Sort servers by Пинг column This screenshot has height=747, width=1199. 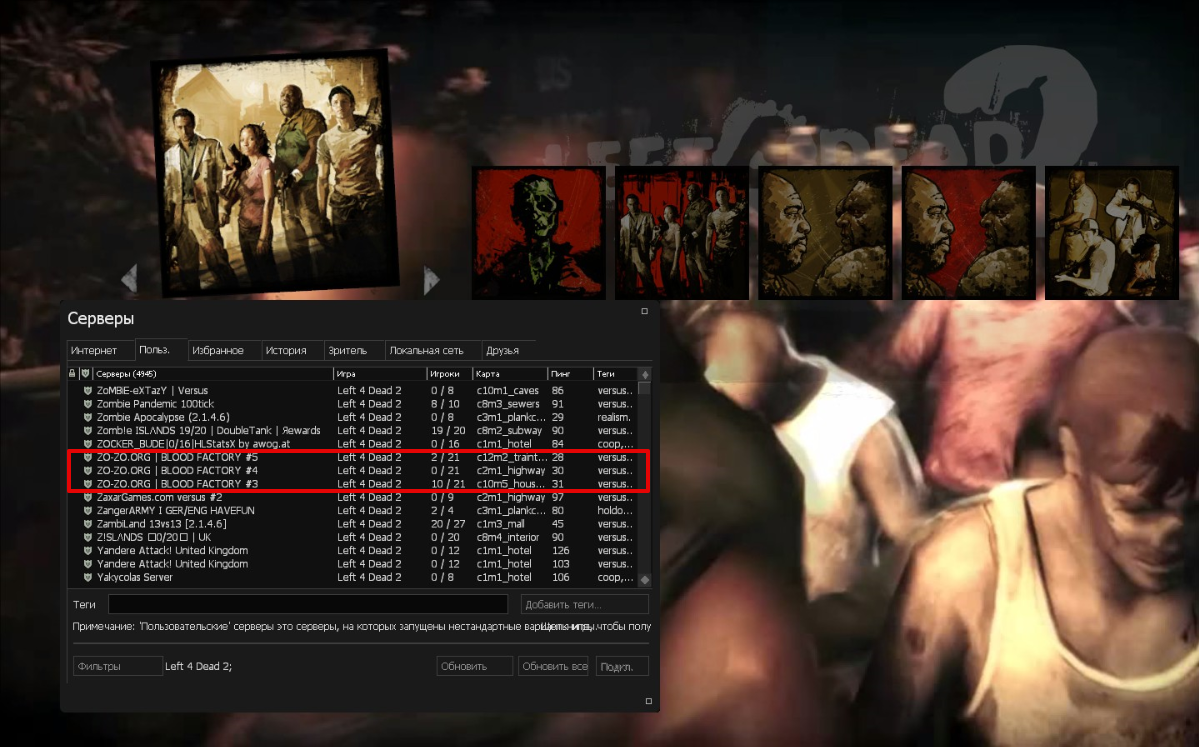569,373
